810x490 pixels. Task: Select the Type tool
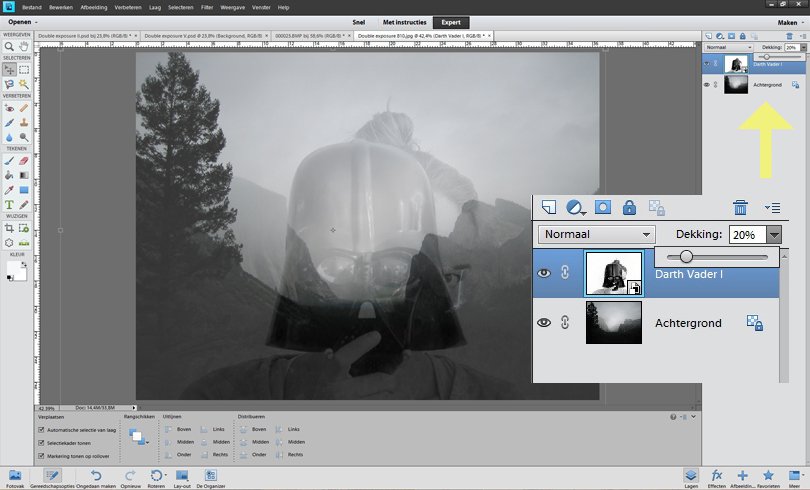(x=9, y=204)
